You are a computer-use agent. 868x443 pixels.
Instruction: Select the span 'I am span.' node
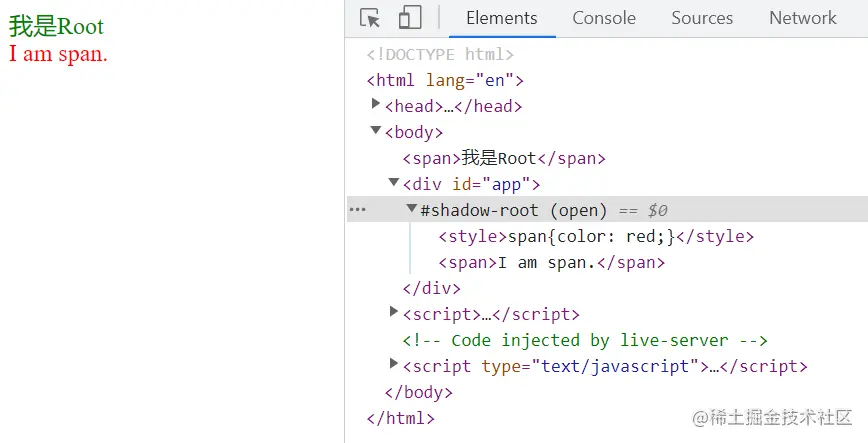[551, 262]
